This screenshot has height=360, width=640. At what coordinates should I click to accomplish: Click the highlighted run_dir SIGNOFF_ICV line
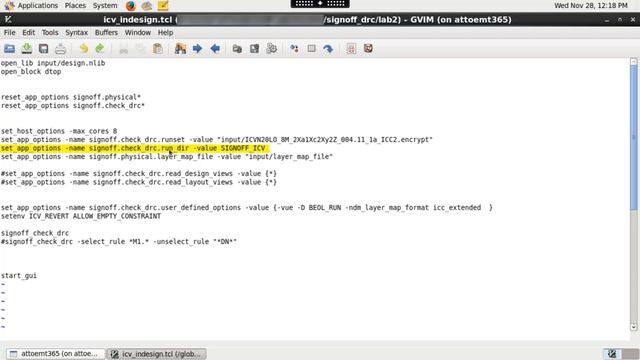[135, 148]
